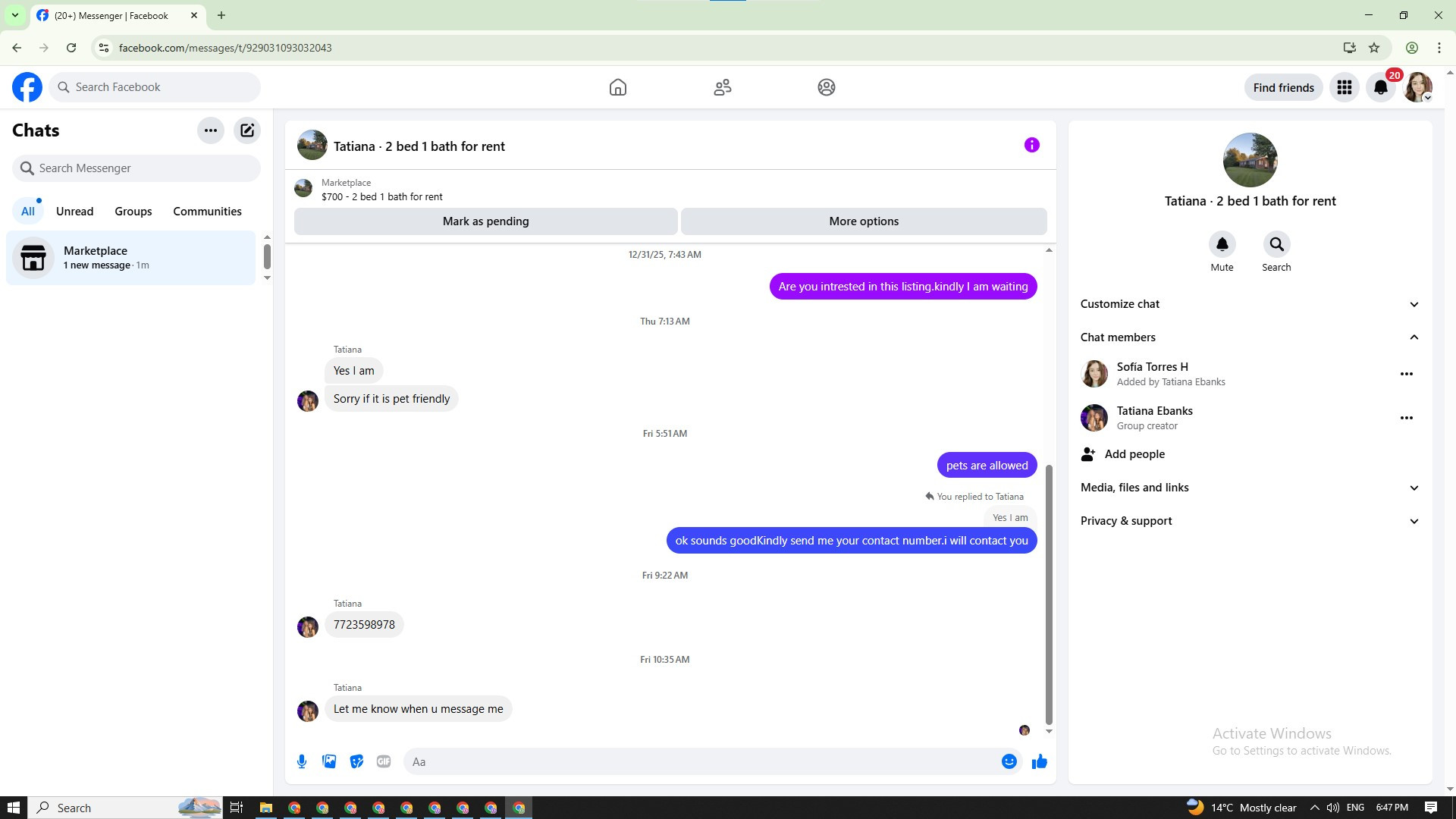The image size is (1456, 819).
Task: Open notifications bell with 20 badge
Action: pos(1381,87)
